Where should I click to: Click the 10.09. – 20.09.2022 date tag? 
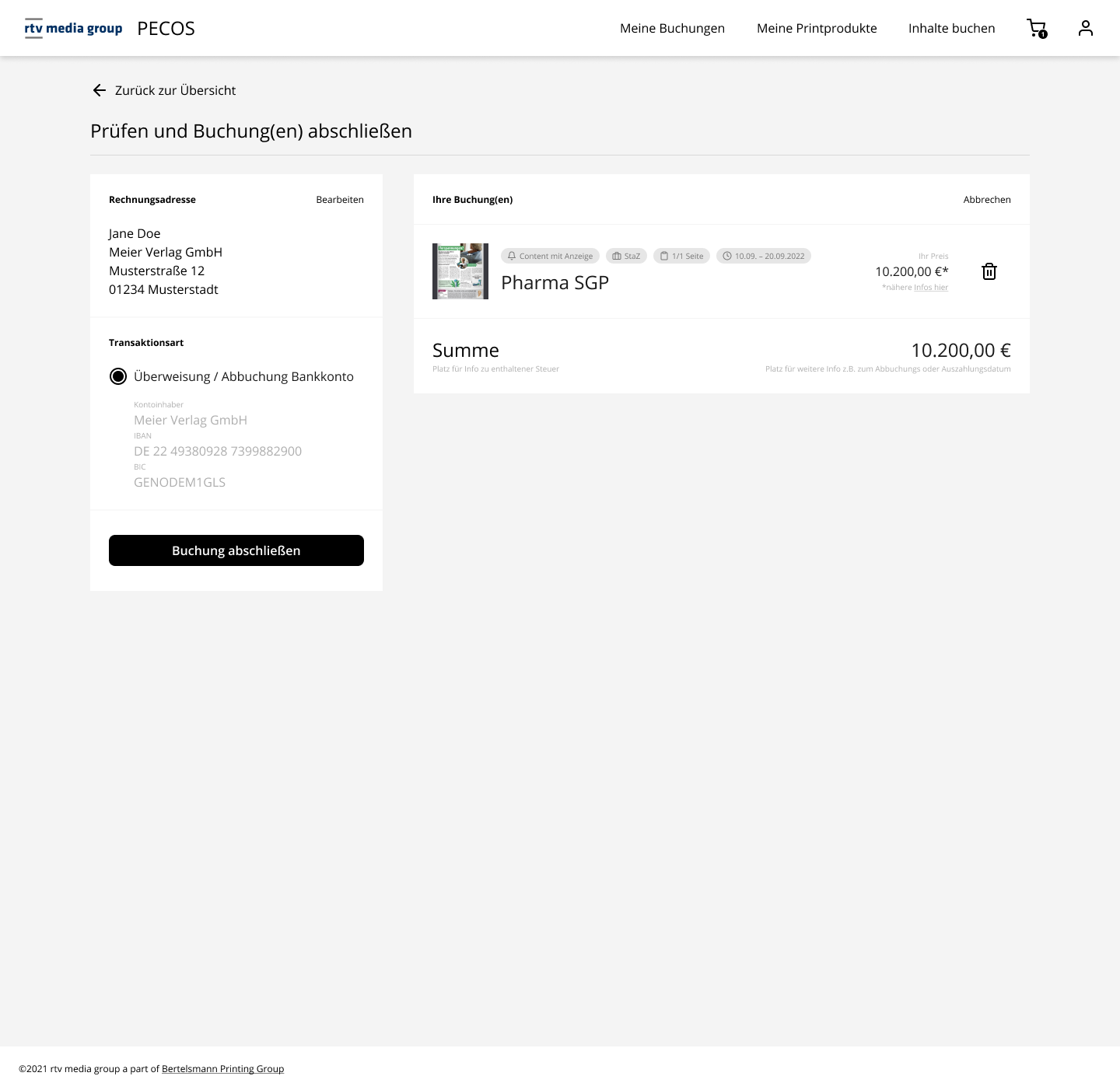coord(764,256)
